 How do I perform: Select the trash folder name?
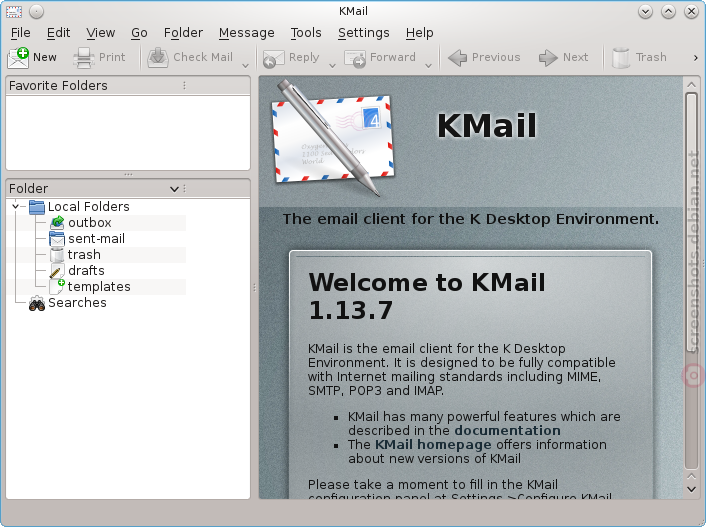(x=84, y=255)
